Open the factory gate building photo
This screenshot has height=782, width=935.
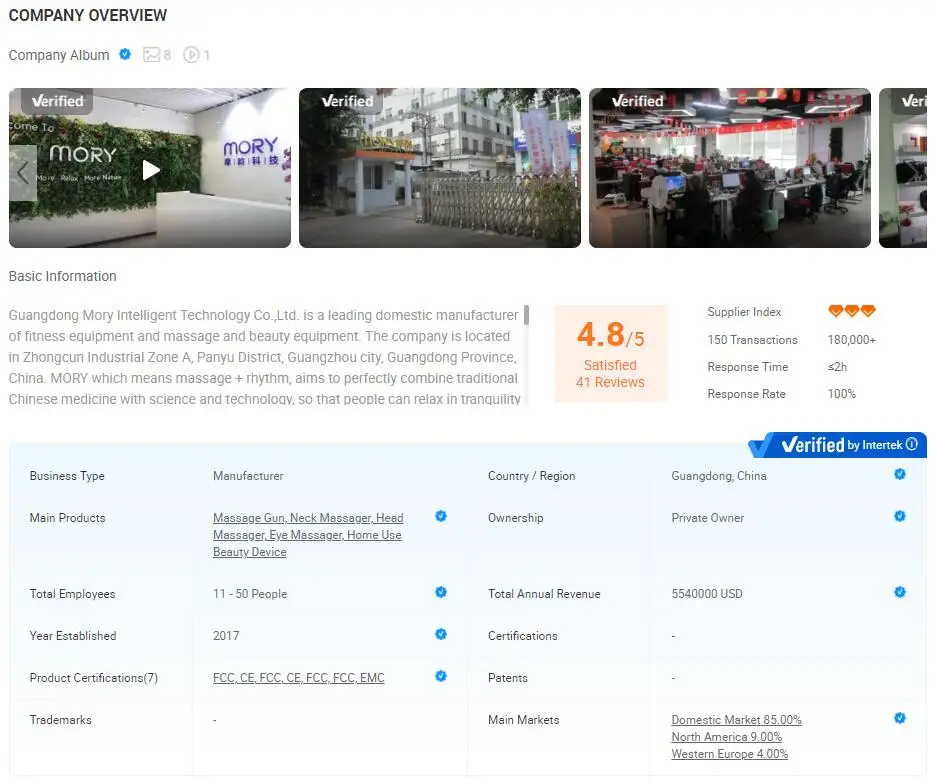coord(439,168)
